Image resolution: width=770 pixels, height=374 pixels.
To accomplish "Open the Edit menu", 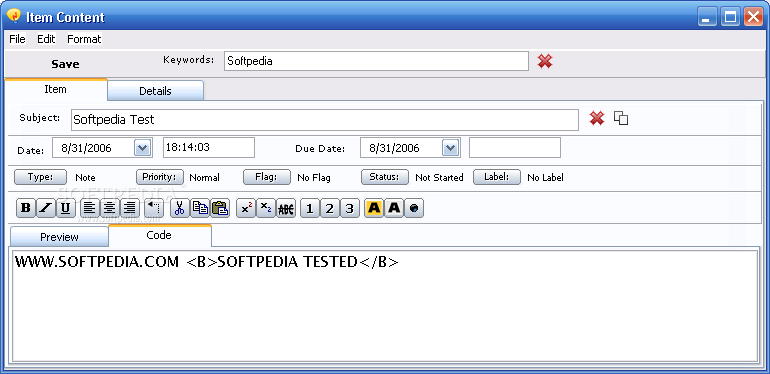I will pyautogui.click(x=46, y=39).
